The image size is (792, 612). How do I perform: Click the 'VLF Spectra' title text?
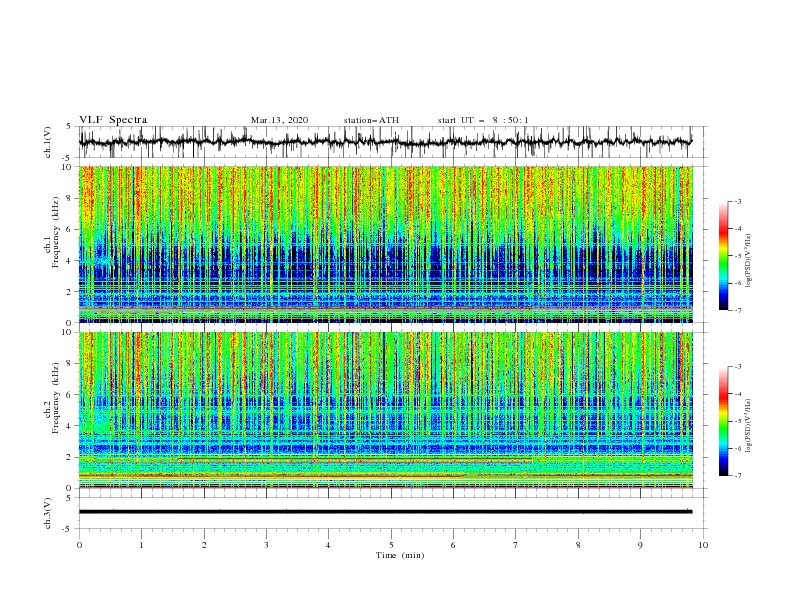point(113,120)
